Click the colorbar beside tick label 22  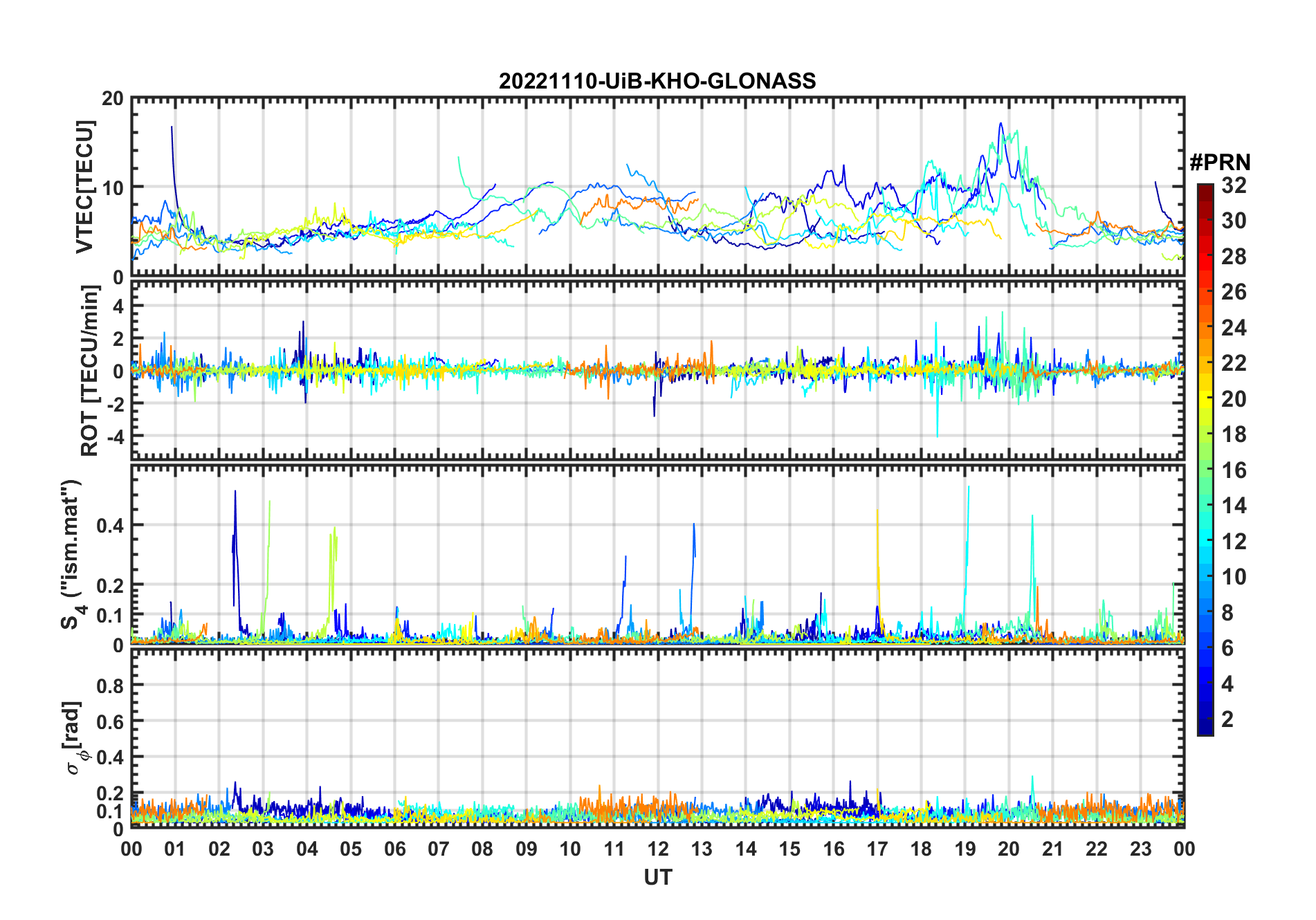click(1205, 363)
